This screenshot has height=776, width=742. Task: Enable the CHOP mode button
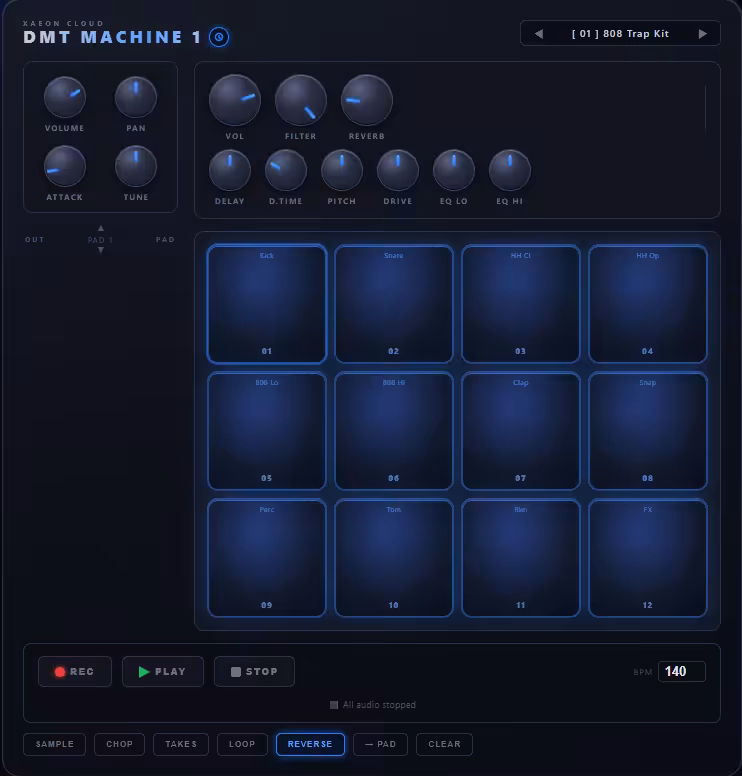click(x=119, y=744)
